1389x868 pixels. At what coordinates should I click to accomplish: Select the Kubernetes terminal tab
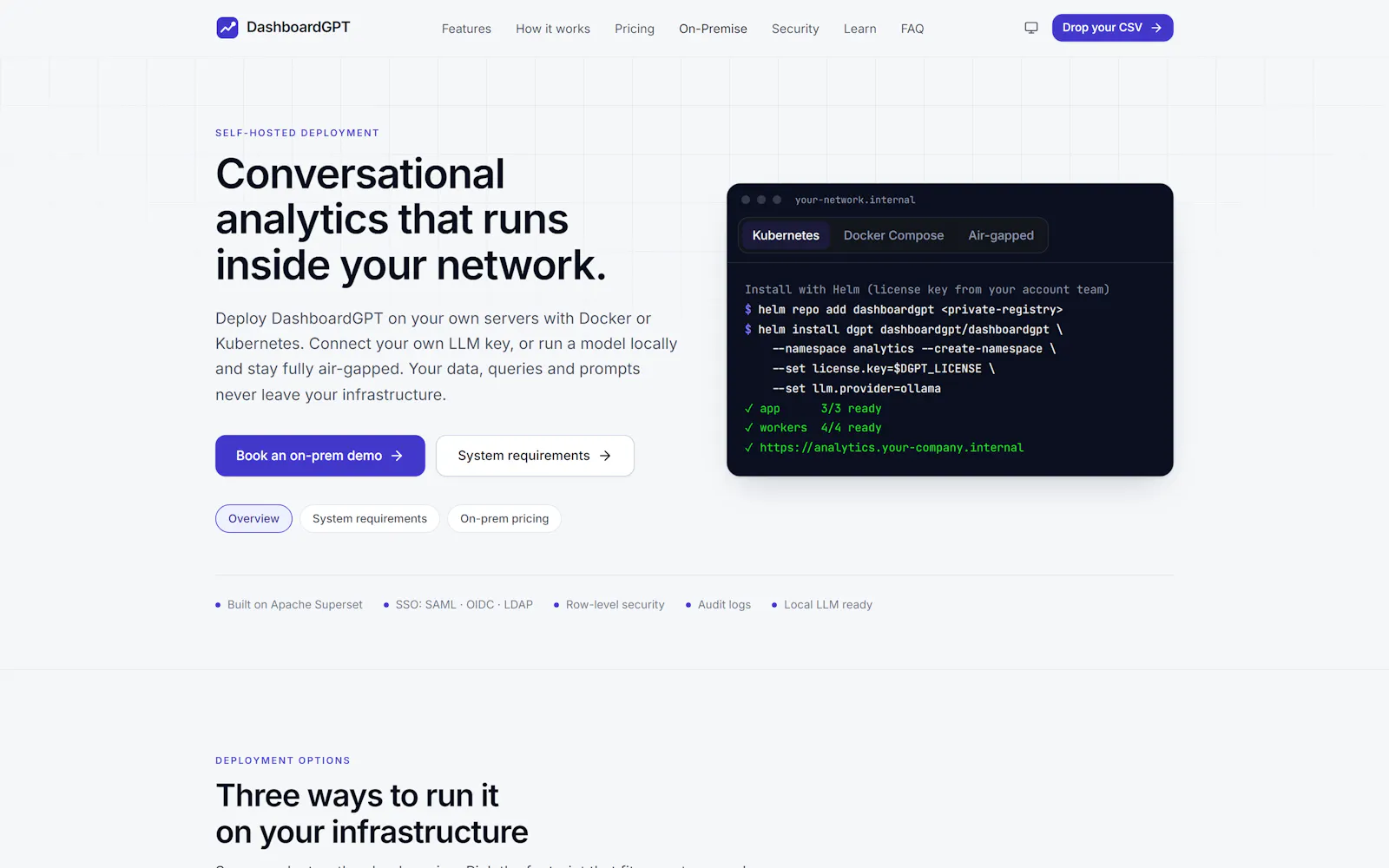coord(786,235)
